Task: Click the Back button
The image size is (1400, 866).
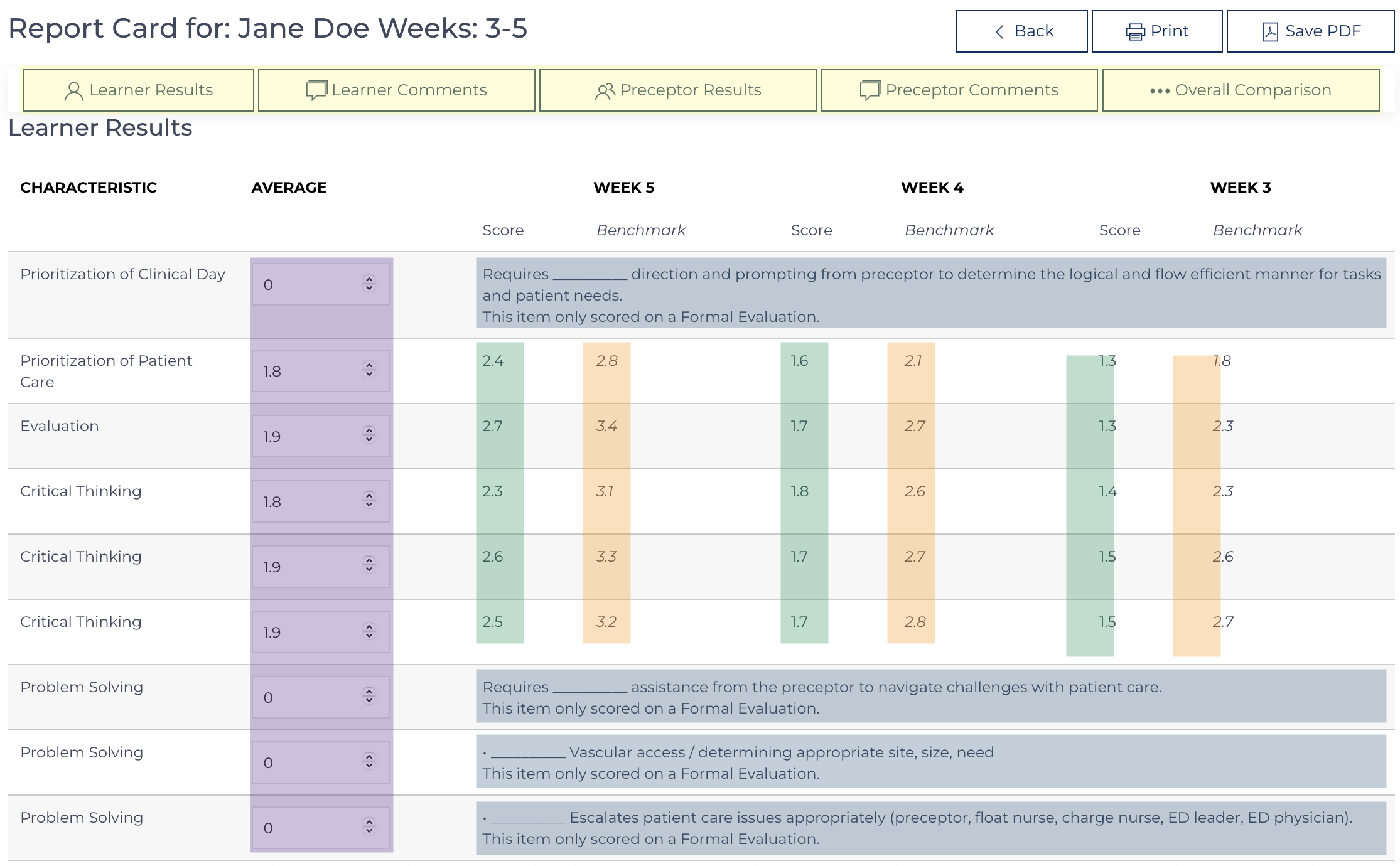Action: [1021, 31]
